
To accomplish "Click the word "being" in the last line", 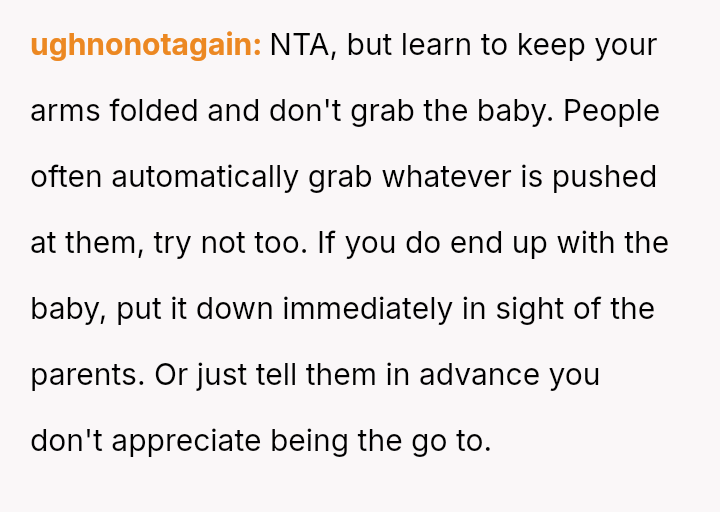I will pyautogui.click(x=313, y=442).
